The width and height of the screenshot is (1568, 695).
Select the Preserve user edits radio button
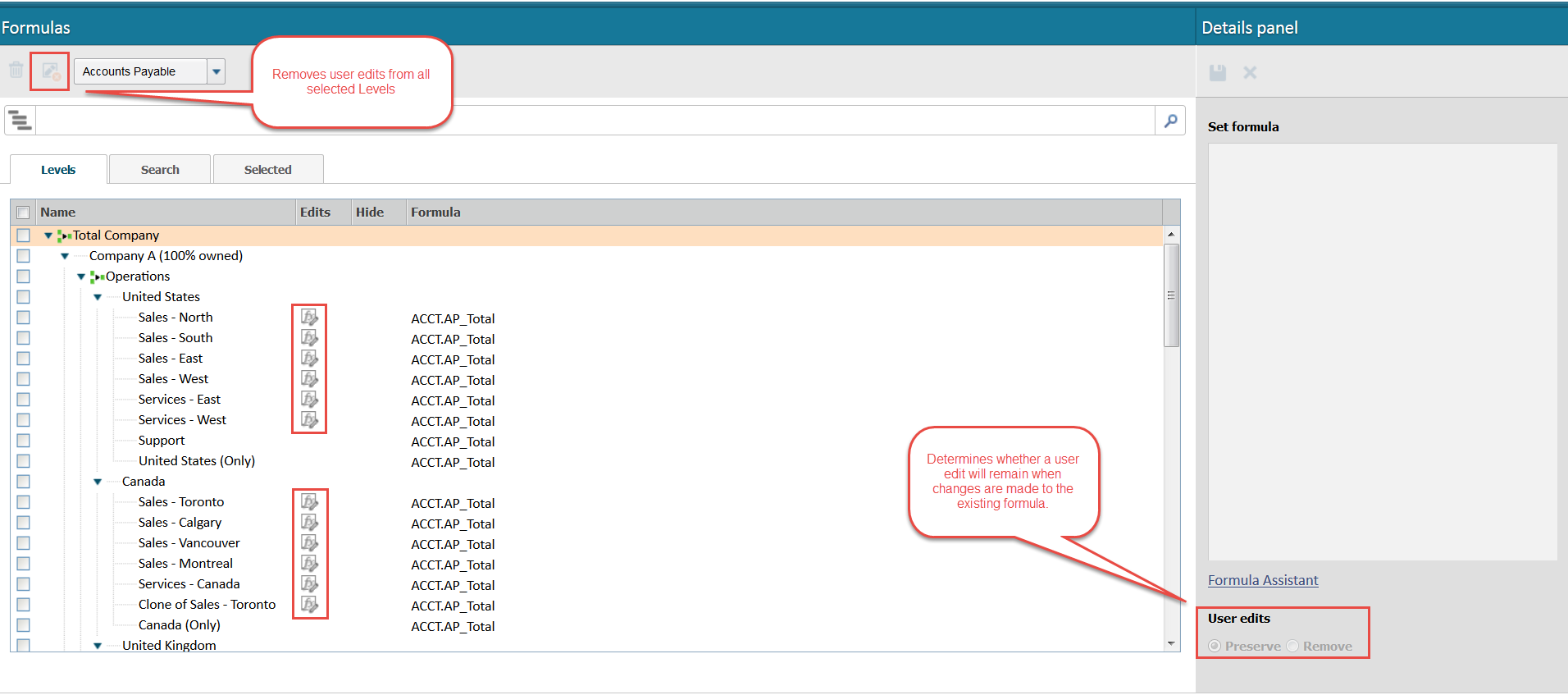pos(1215,646)
